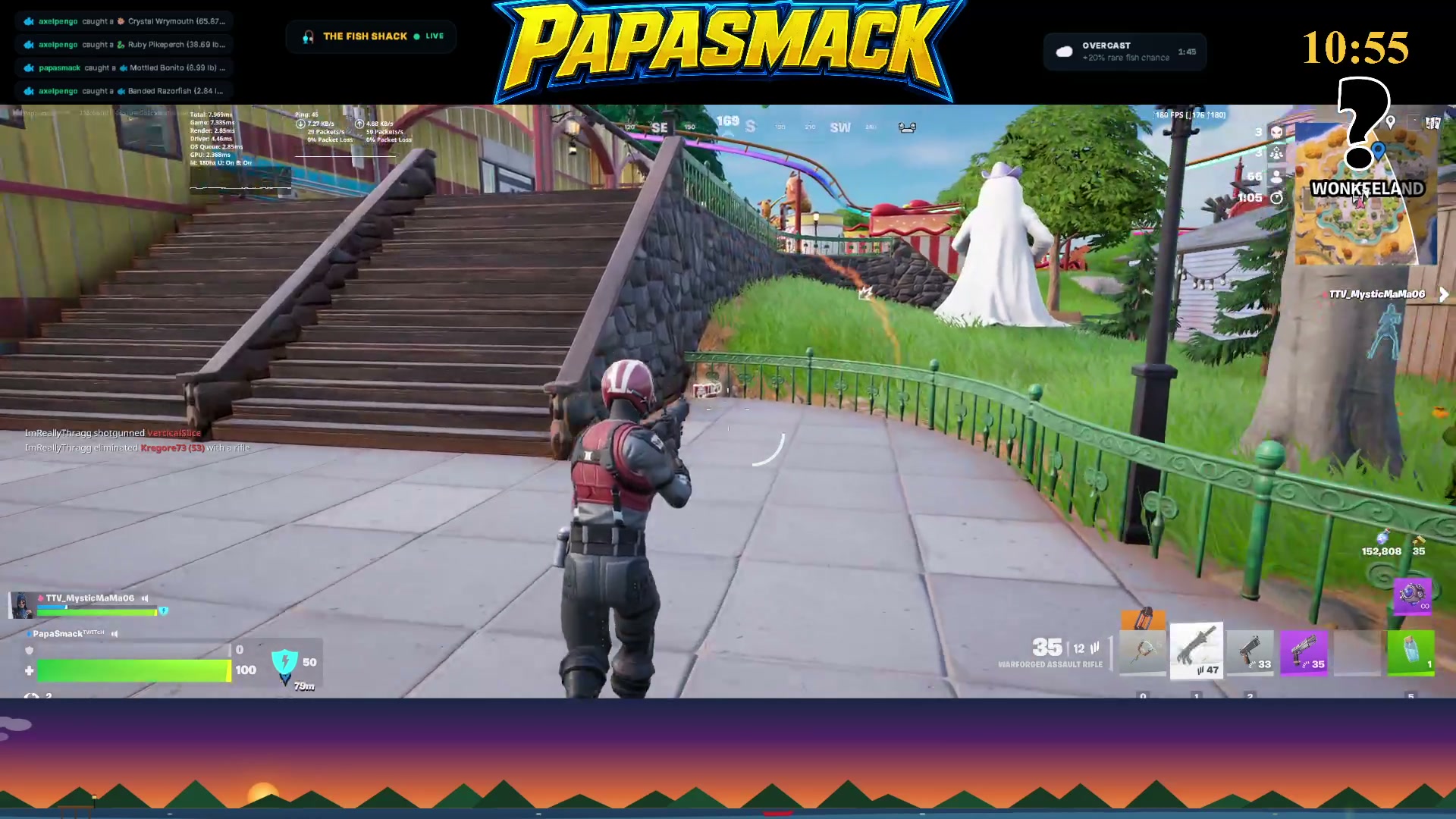Click the SE compass marker
This screenshot has height=819, width=1456.
pos(660,127)
